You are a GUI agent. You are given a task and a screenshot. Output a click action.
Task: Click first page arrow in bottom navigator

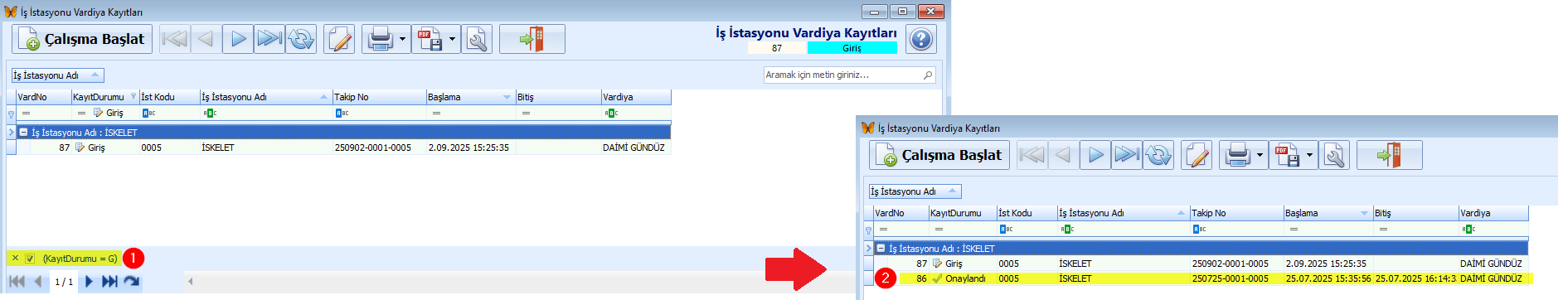(x=17, y=282)
